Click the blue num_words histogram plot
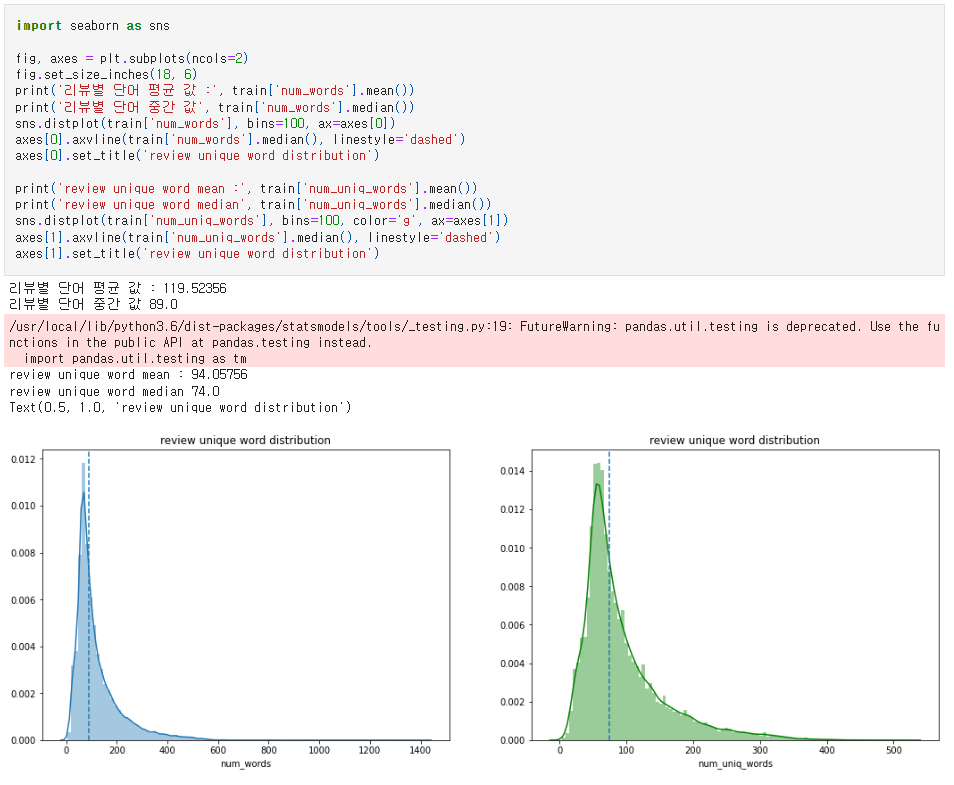Image resolution: width=954 pixels, height=785 pixels. [246, 595]
